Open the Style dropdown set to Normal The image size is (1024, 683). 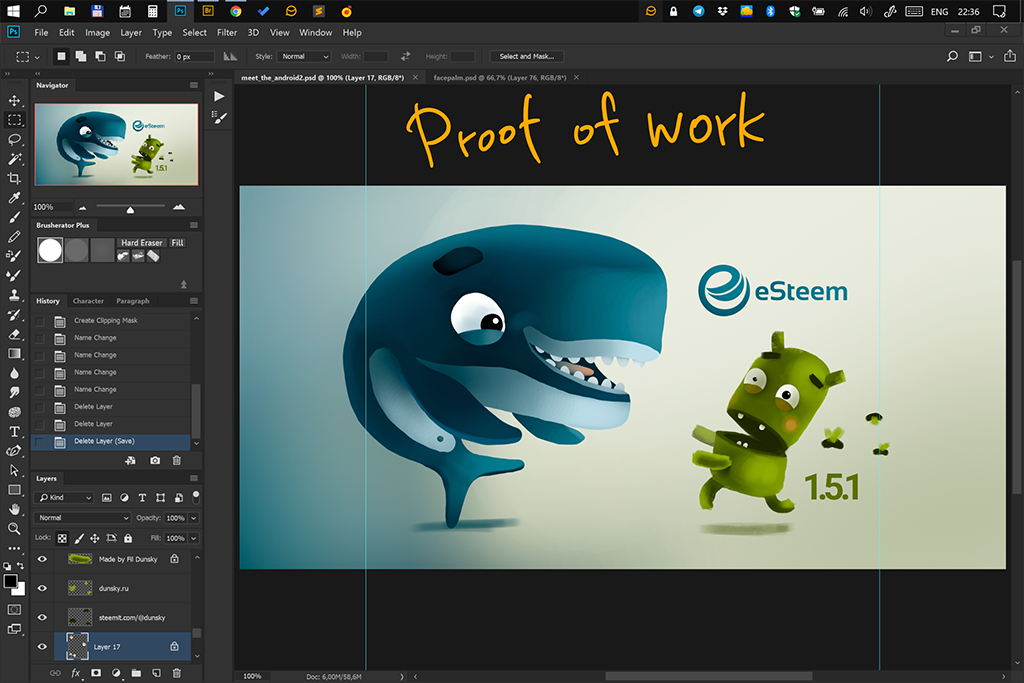click(x=304, y=57)
